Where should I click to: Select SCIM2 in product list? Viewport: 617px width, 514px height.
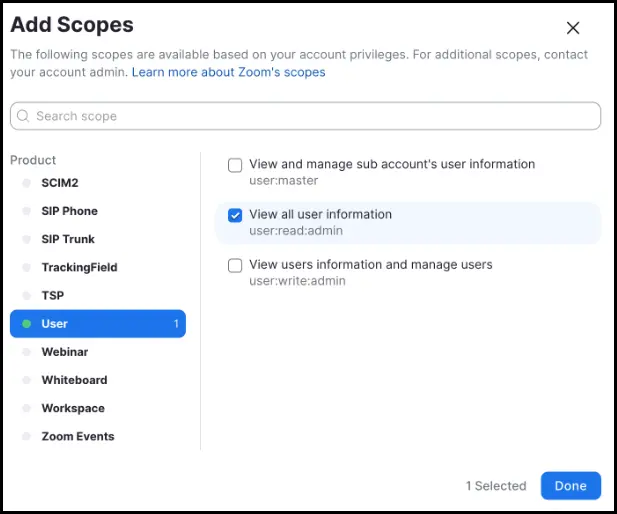[x=60, y=183]
